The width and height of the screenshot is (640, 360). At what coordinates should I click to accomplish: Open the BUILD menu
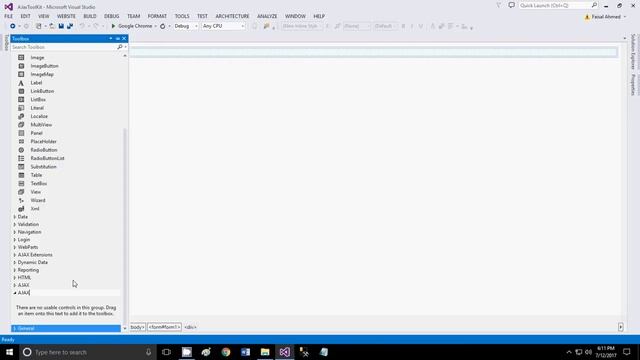pos(90,16)
